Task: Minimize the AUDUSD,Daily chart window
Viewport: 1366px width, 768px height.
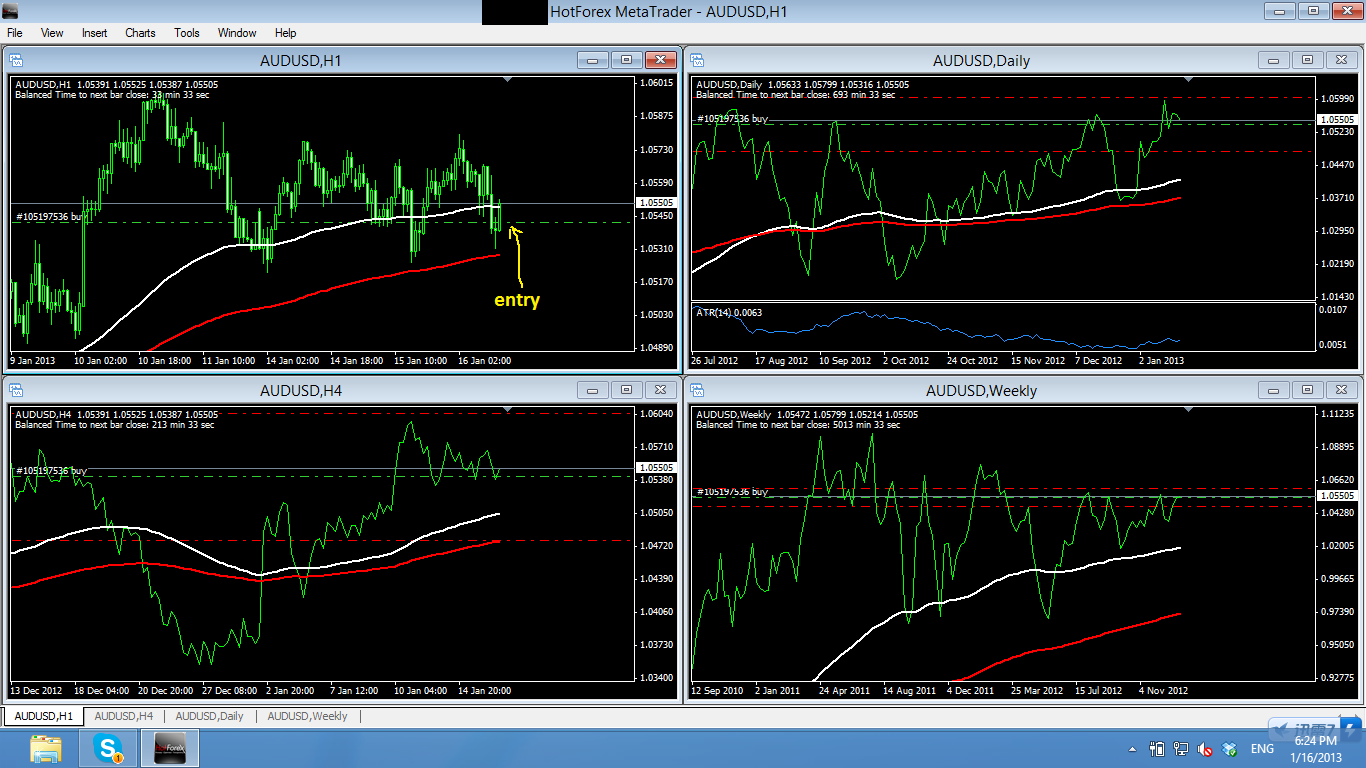Action: coord(1274,60)
